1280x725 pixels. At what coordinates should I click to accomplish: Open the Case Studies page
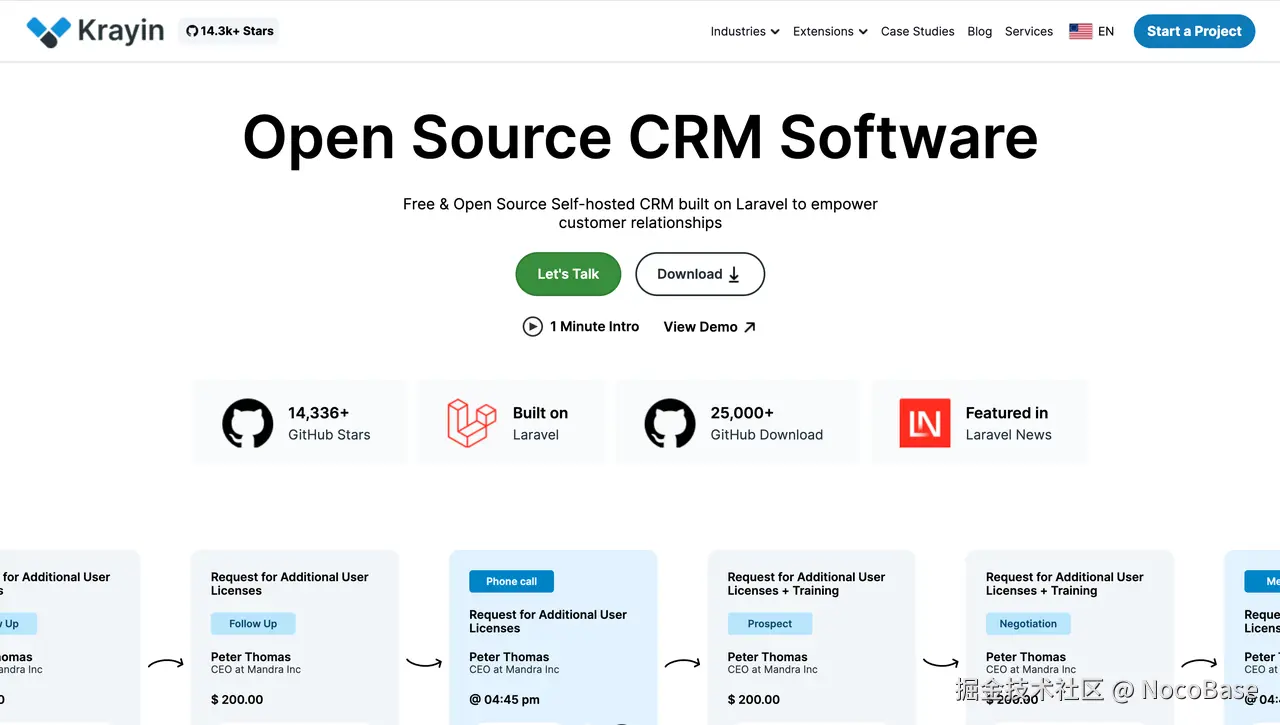[x=918, y=31]
